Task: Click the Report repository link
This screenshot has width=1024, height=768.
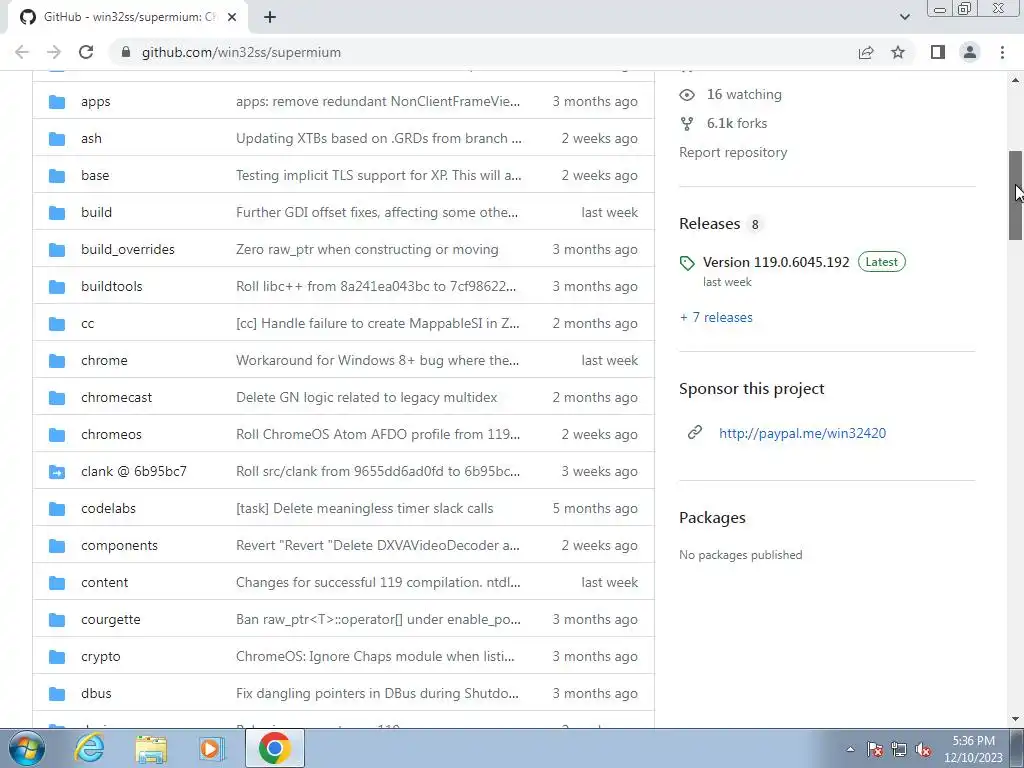Action: click(x=733, y=152)
